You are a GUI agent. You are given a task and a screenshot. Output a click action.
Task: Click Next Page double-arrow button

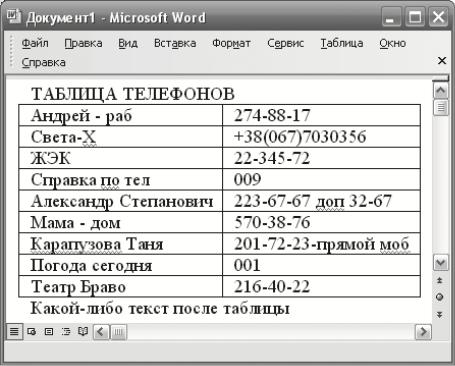440,314
